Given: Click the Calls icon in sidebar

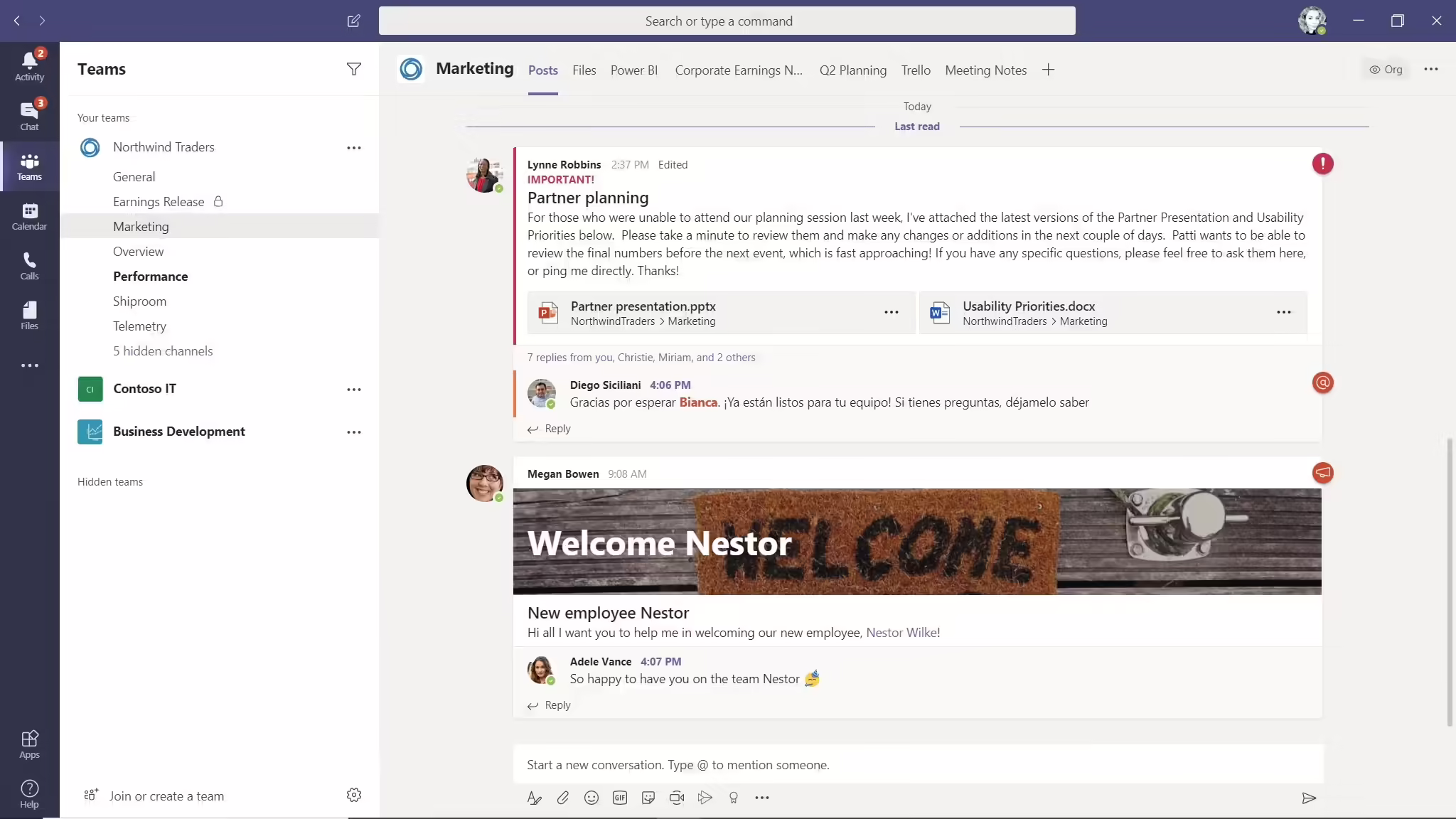Looking at the screenshot, I should pos(29,266).
